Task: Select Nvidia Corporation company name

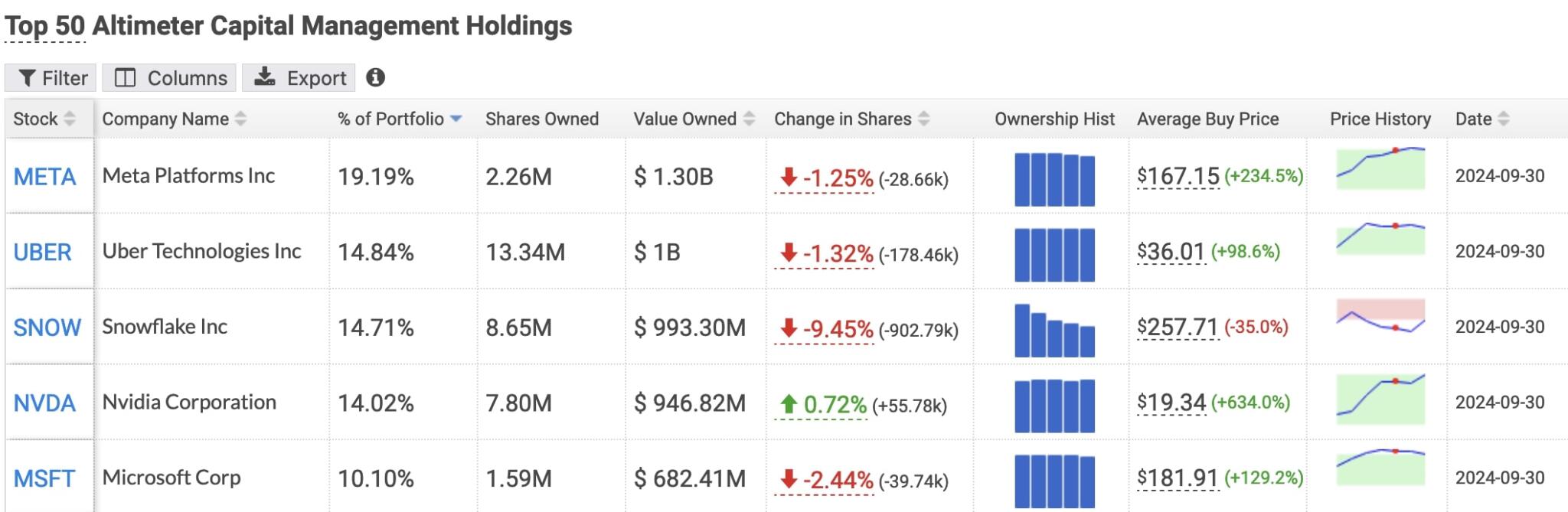Action: coord(189,402)
